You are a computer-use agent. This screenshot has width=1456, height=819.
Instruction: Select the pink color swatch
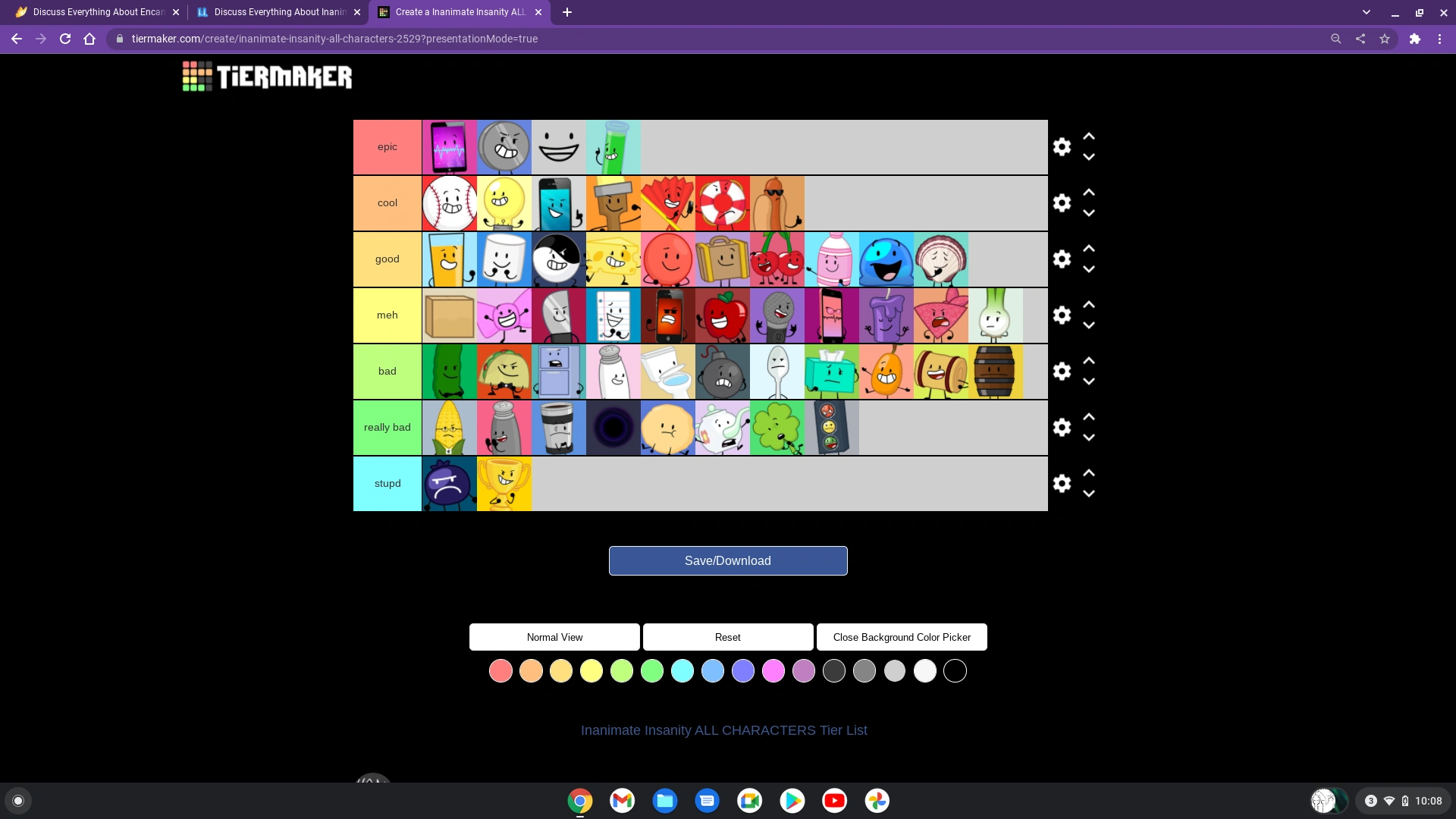coord(773,670)
